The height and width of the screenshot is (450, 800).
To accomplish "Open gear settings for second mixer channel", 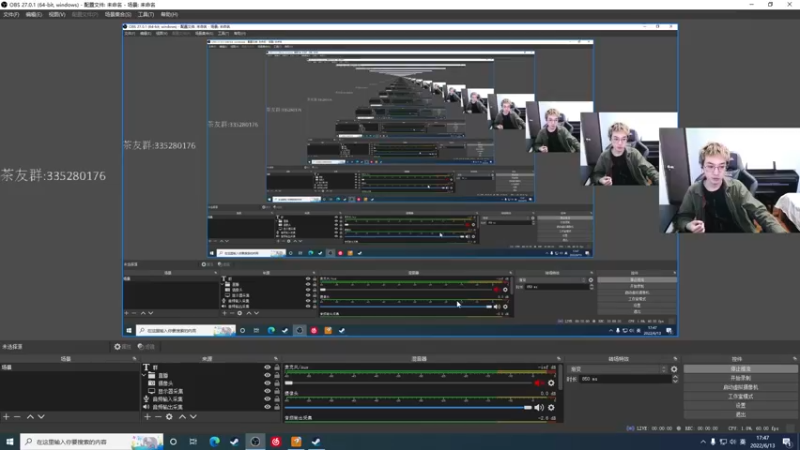I will point(551,408).
